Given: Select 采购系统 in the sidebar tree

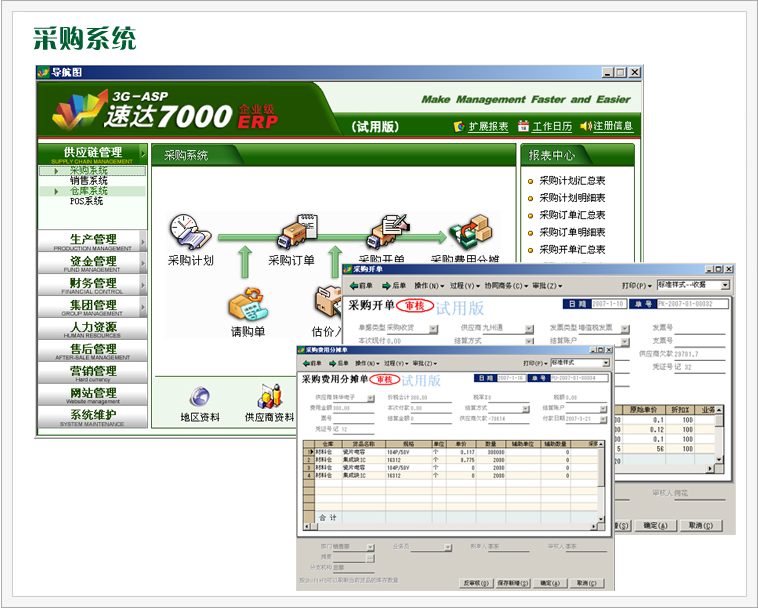Looking at the screenshot, I should point(88,171).
